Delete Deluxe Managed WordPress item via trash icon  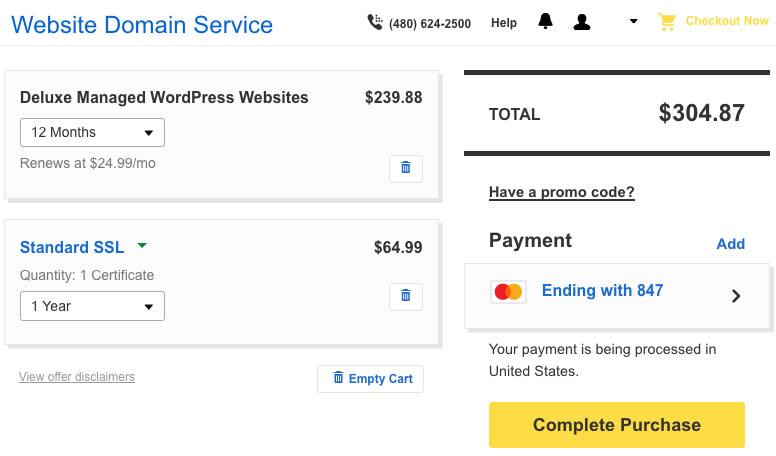[406, 168]
